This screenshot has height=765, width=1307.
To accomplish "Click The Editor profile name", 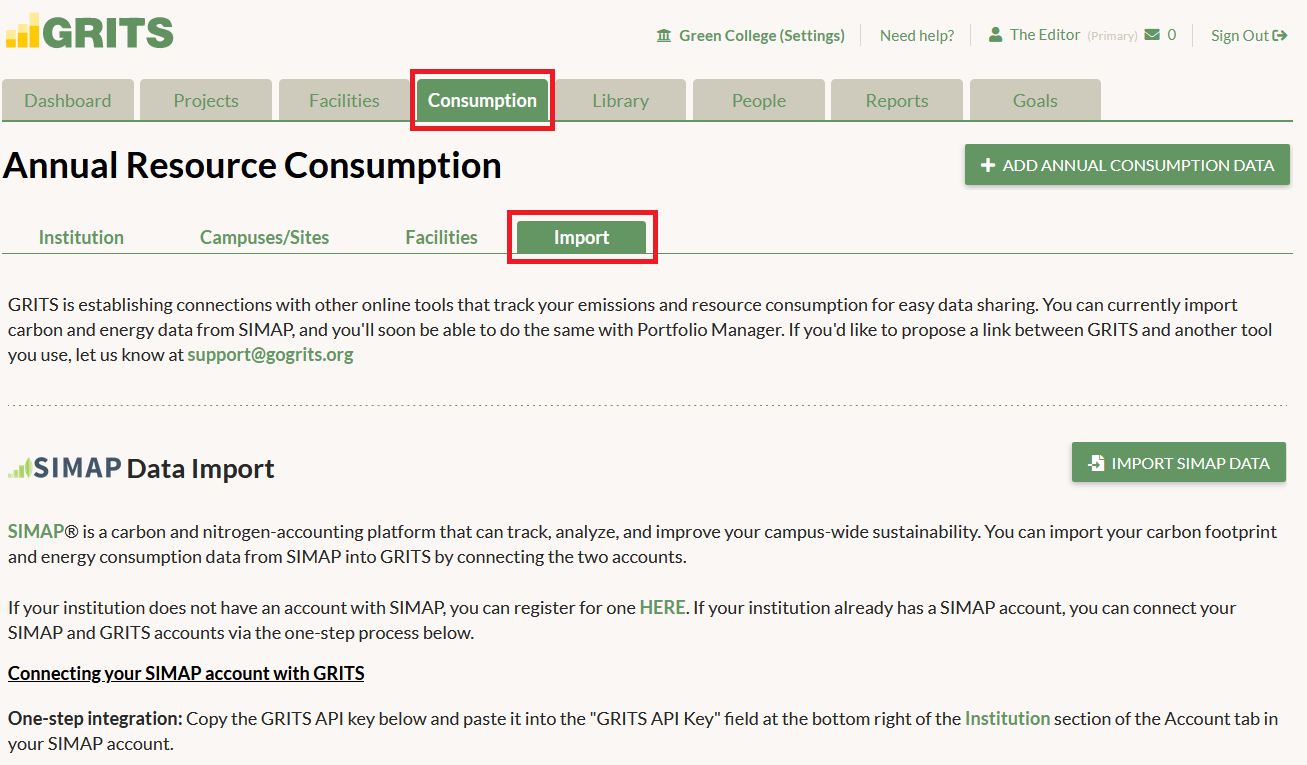I will pyautogui.click(x=1045, y=35).
